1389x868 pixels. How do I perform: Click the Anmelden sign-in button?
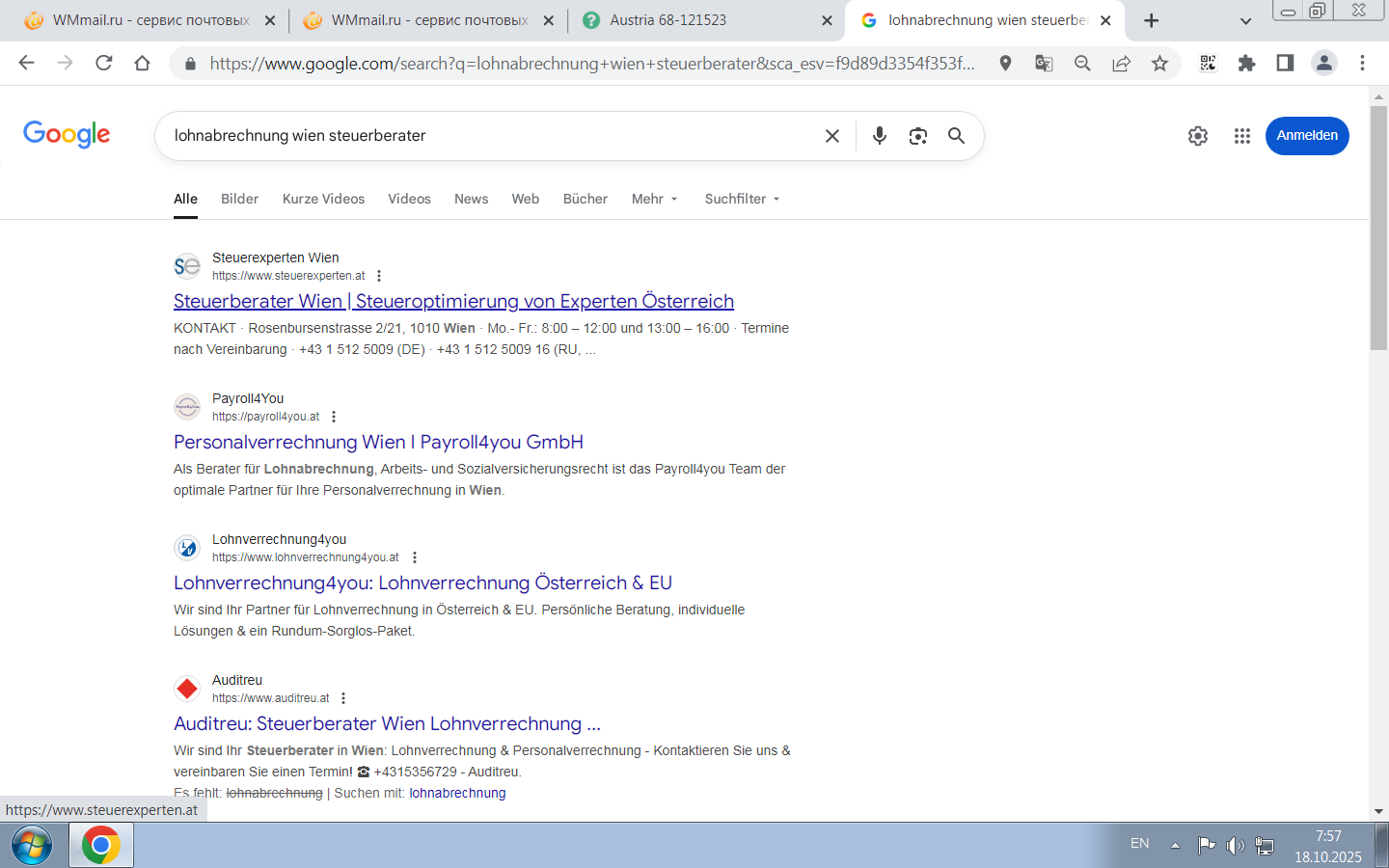tap(1307, 136)
